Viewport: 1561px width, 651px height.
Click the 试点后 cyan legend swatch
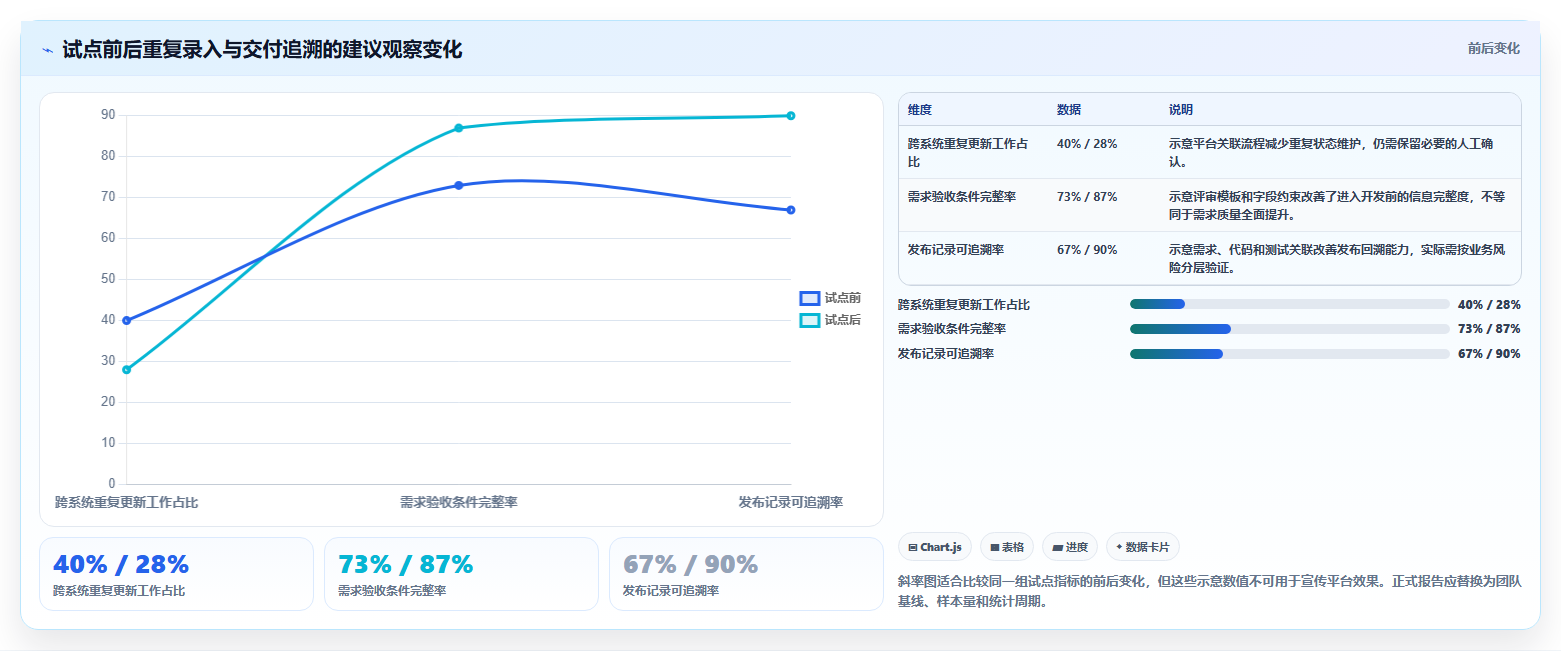point(810,320)
